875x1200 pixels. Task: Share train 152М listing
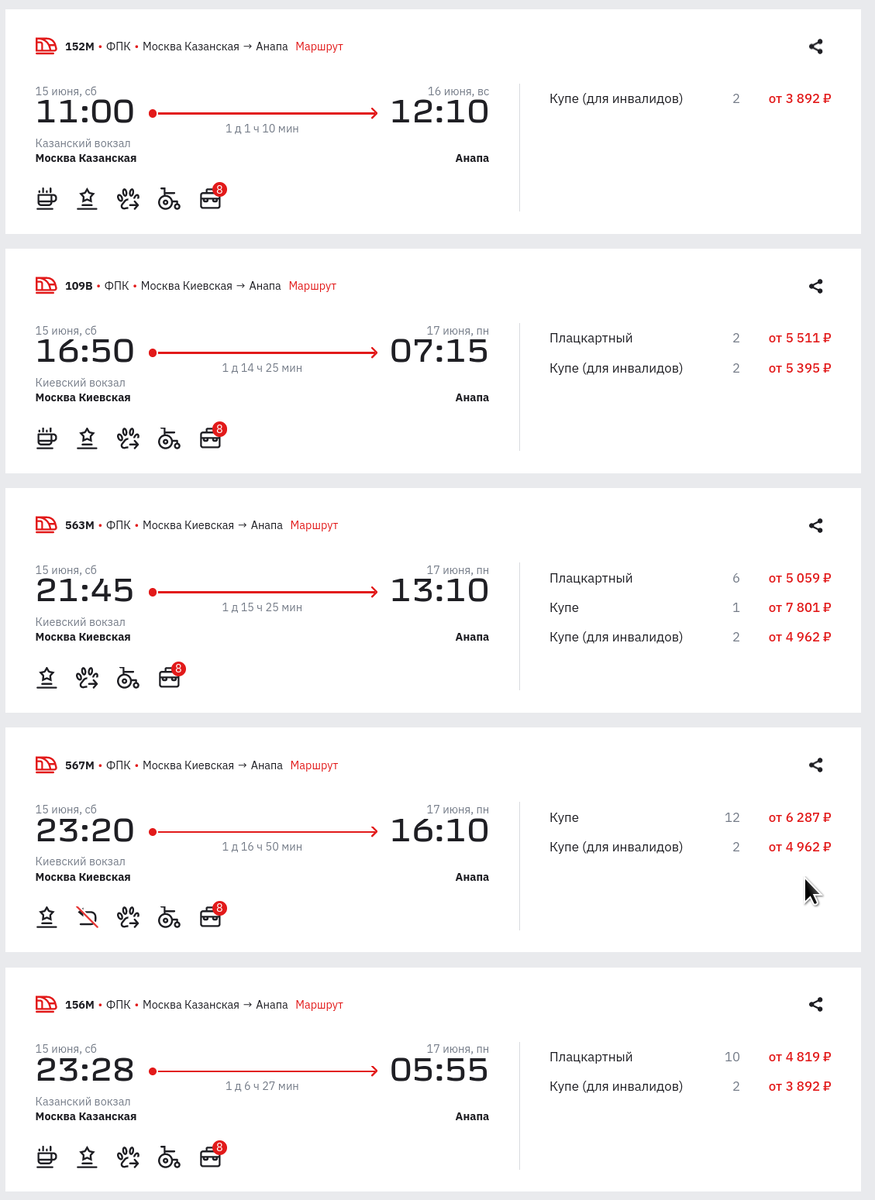point(816,46)
